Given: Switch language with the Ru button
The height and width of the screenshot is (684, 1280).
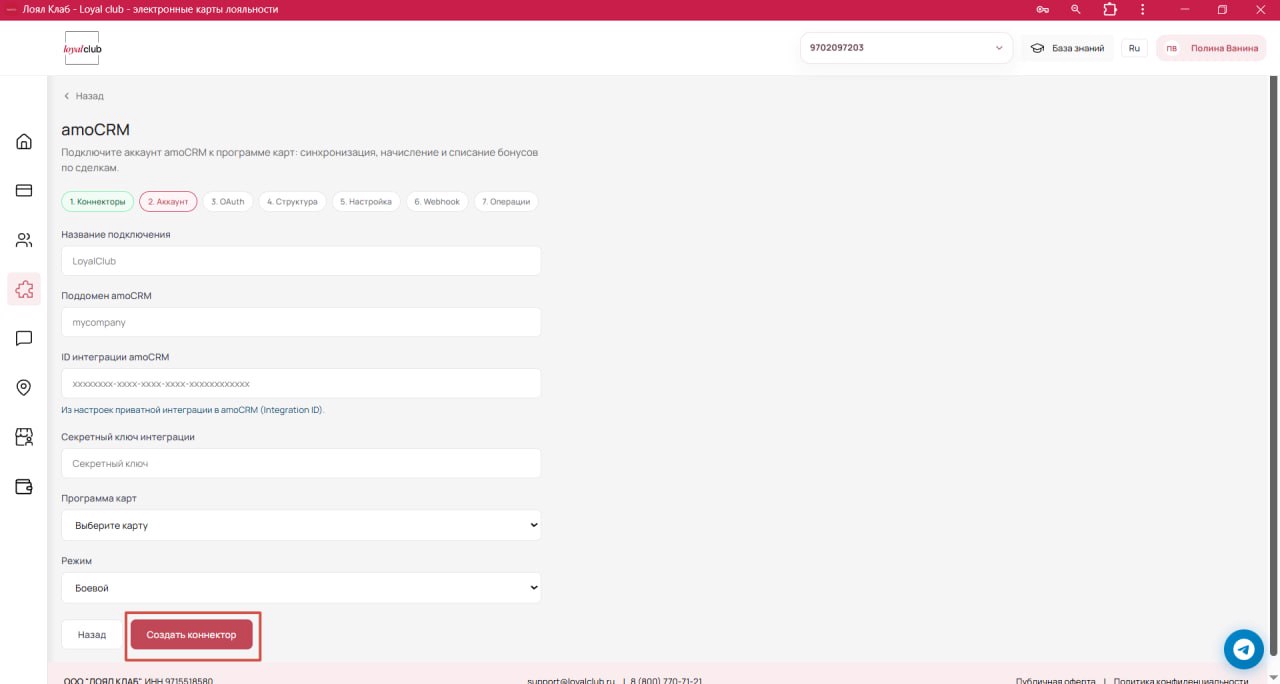Looking at the screenshot, I should coord(1134,48).
